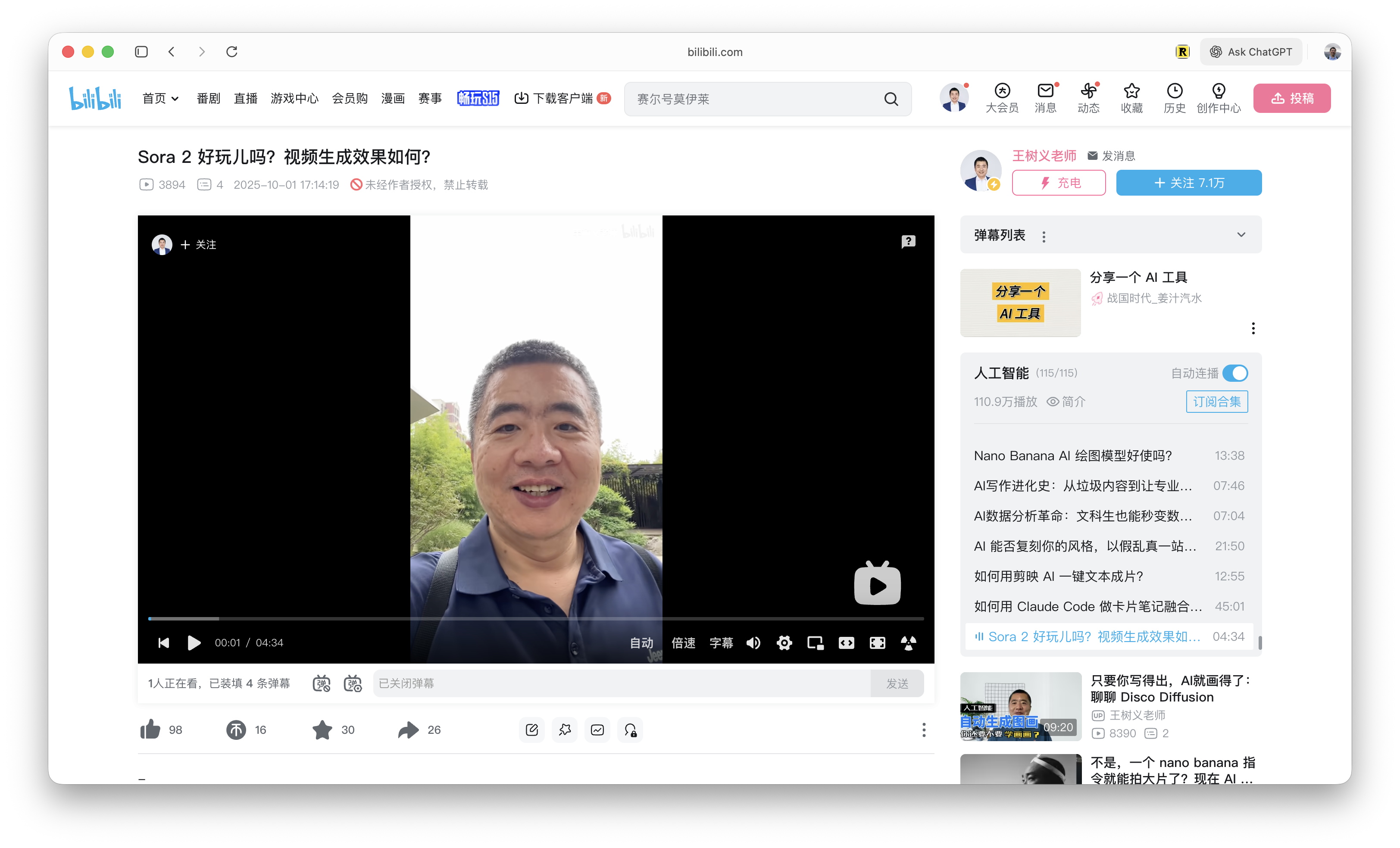Open the 倍速 playback speed menu

tap(683, 642)
